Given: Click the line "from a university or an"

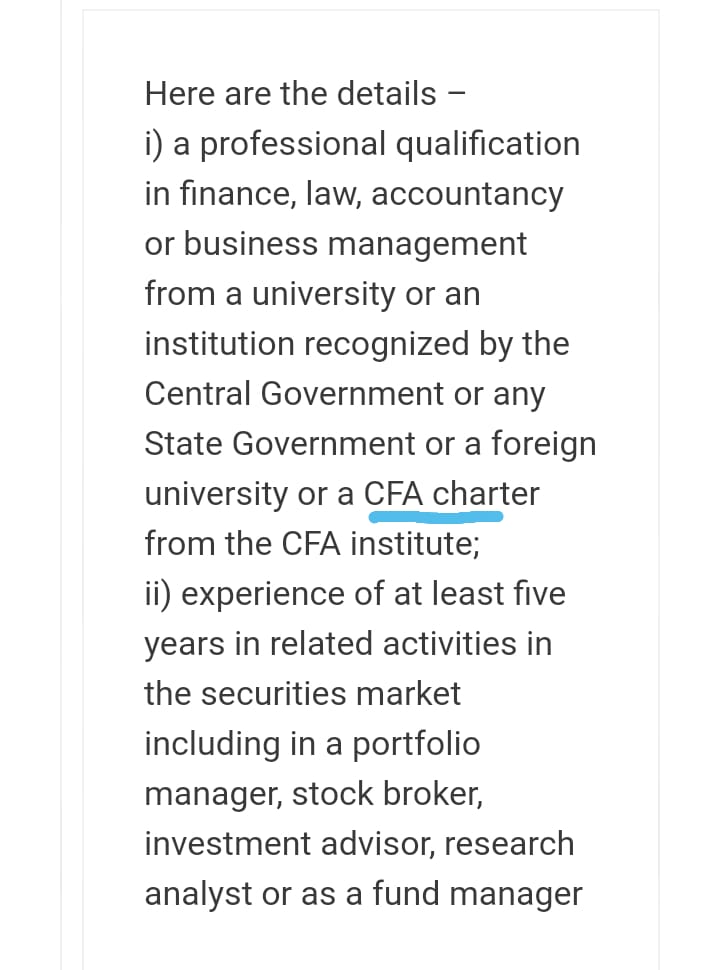Looking at the screenshot, I should (x=312, y=294).
